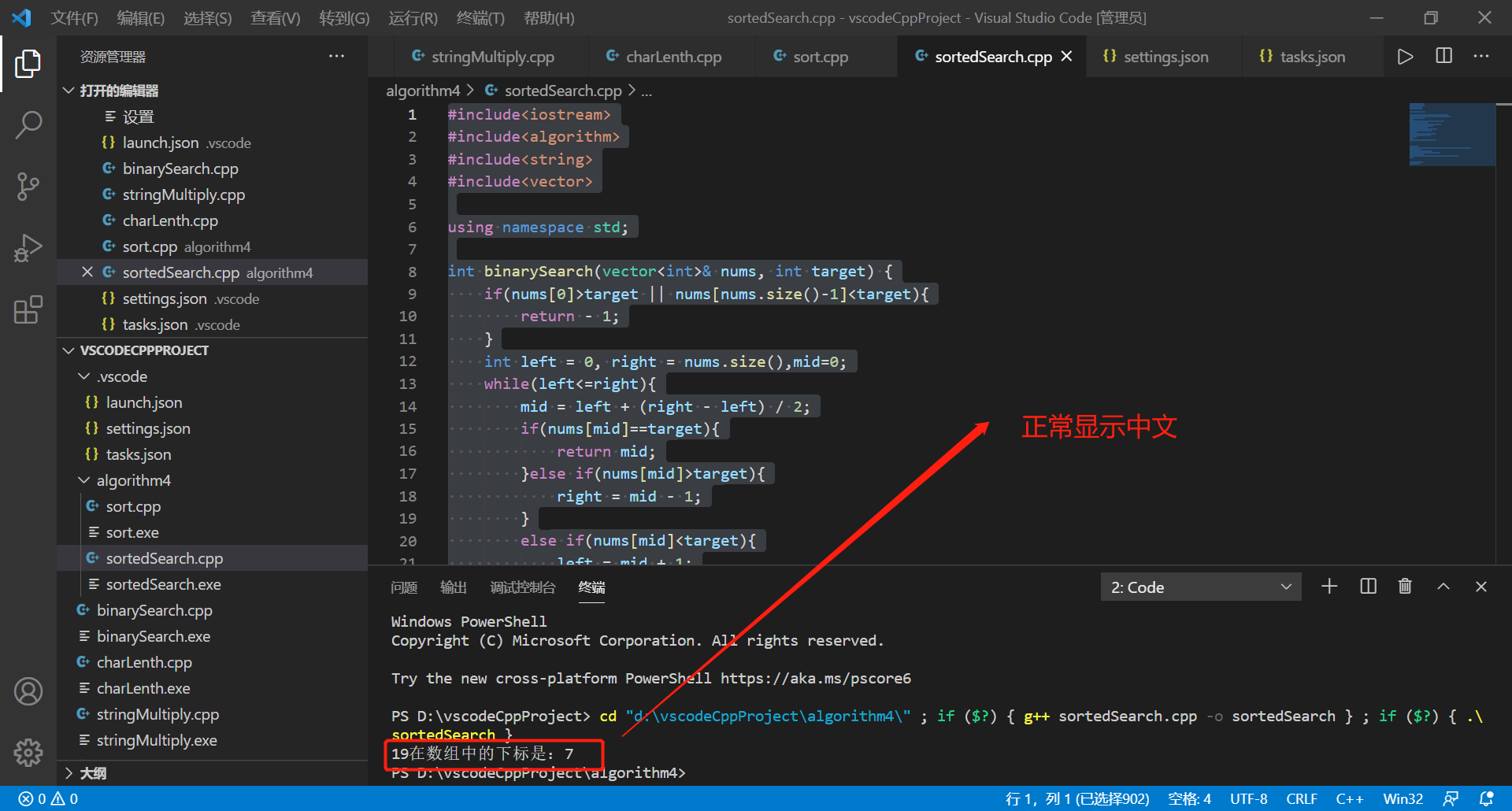Open the Run and Debug view icon
The height and width of the screenshot is (811, 1512).
[28, 248]
